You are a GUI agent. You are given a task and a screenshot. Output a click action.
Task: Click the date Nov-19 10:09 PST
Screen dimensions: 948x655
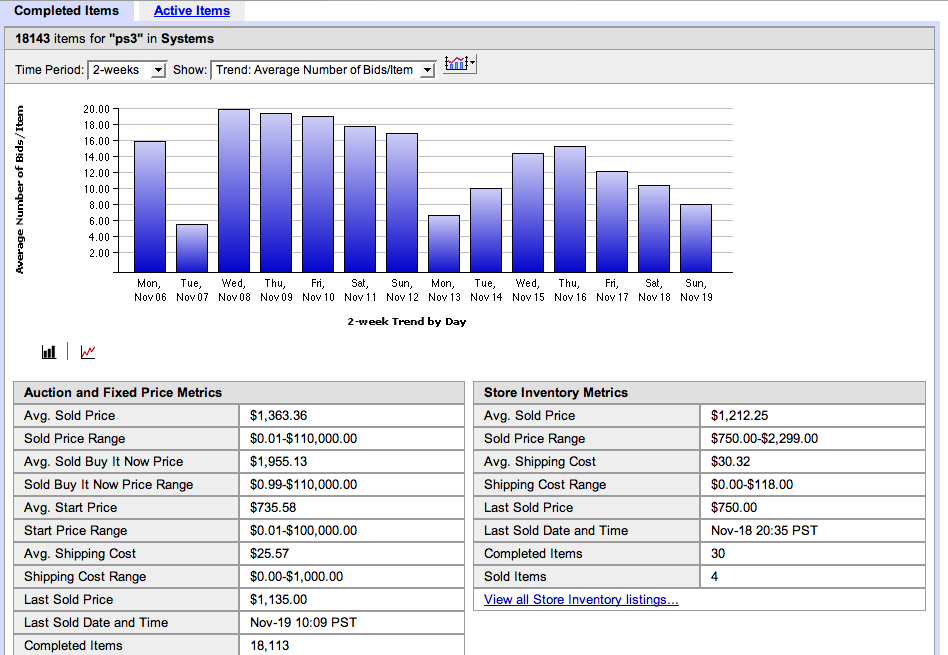click(304, 622)
